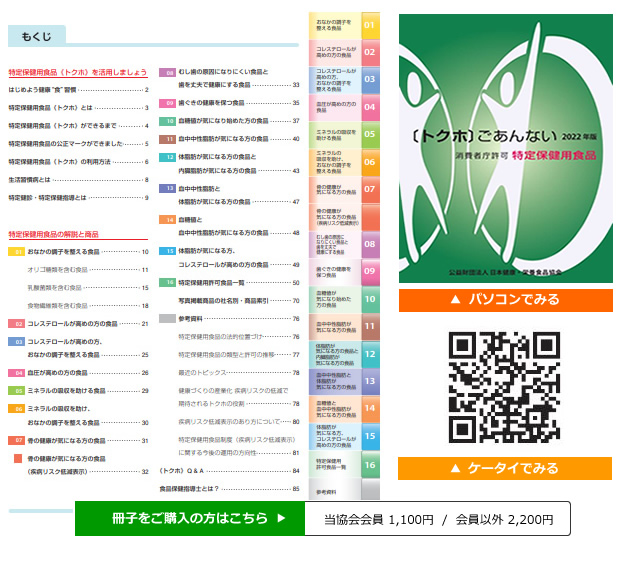This screenshot has width=620, height=578.
Task: Click the もくじ heading label
Action: coord(36,37)
